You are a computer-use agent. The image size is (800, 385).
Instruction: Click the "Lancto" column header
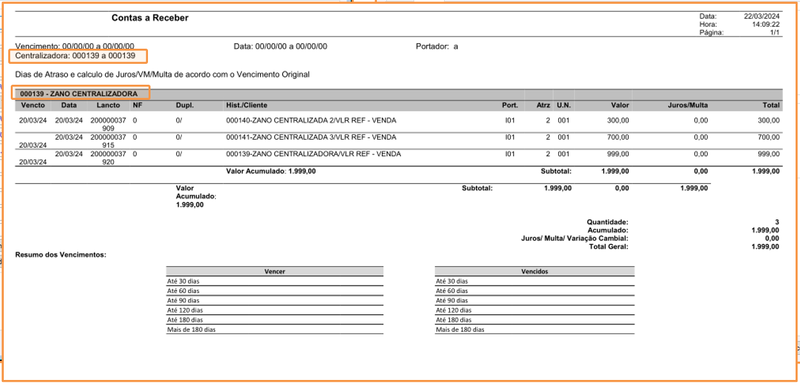109,106
